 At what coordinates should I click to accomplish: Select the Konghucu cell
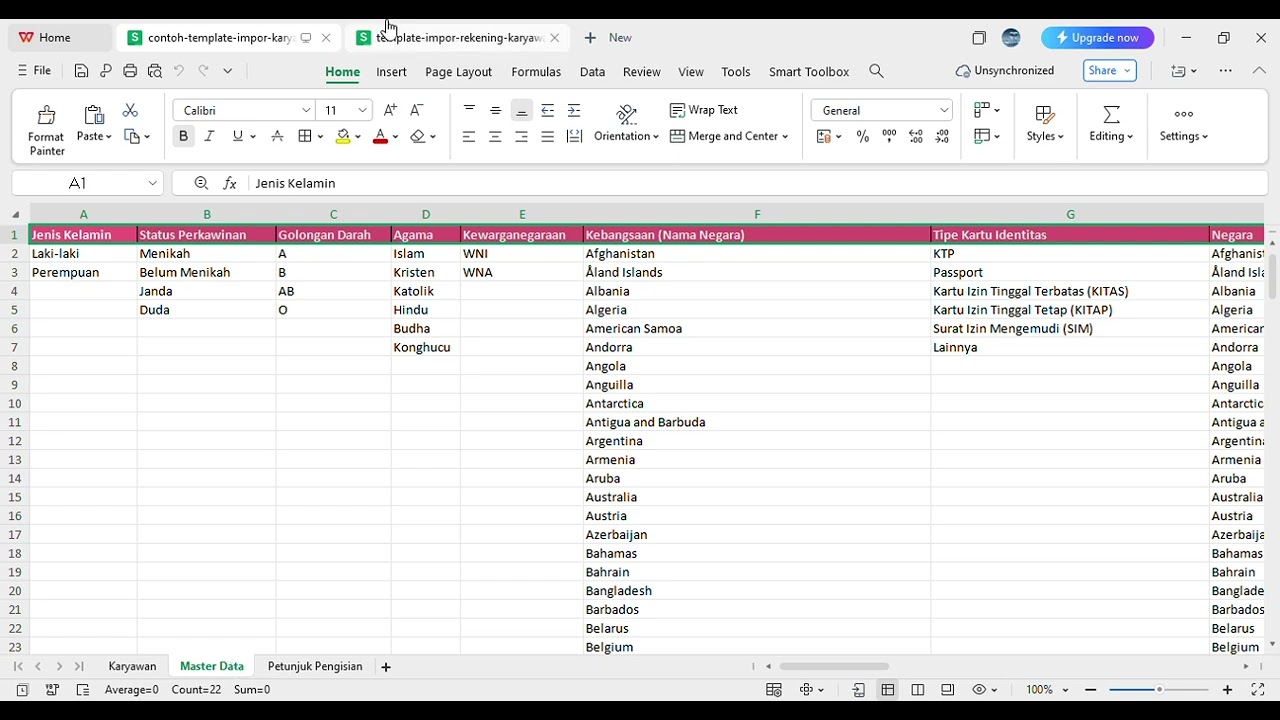[x=426, y=347]
